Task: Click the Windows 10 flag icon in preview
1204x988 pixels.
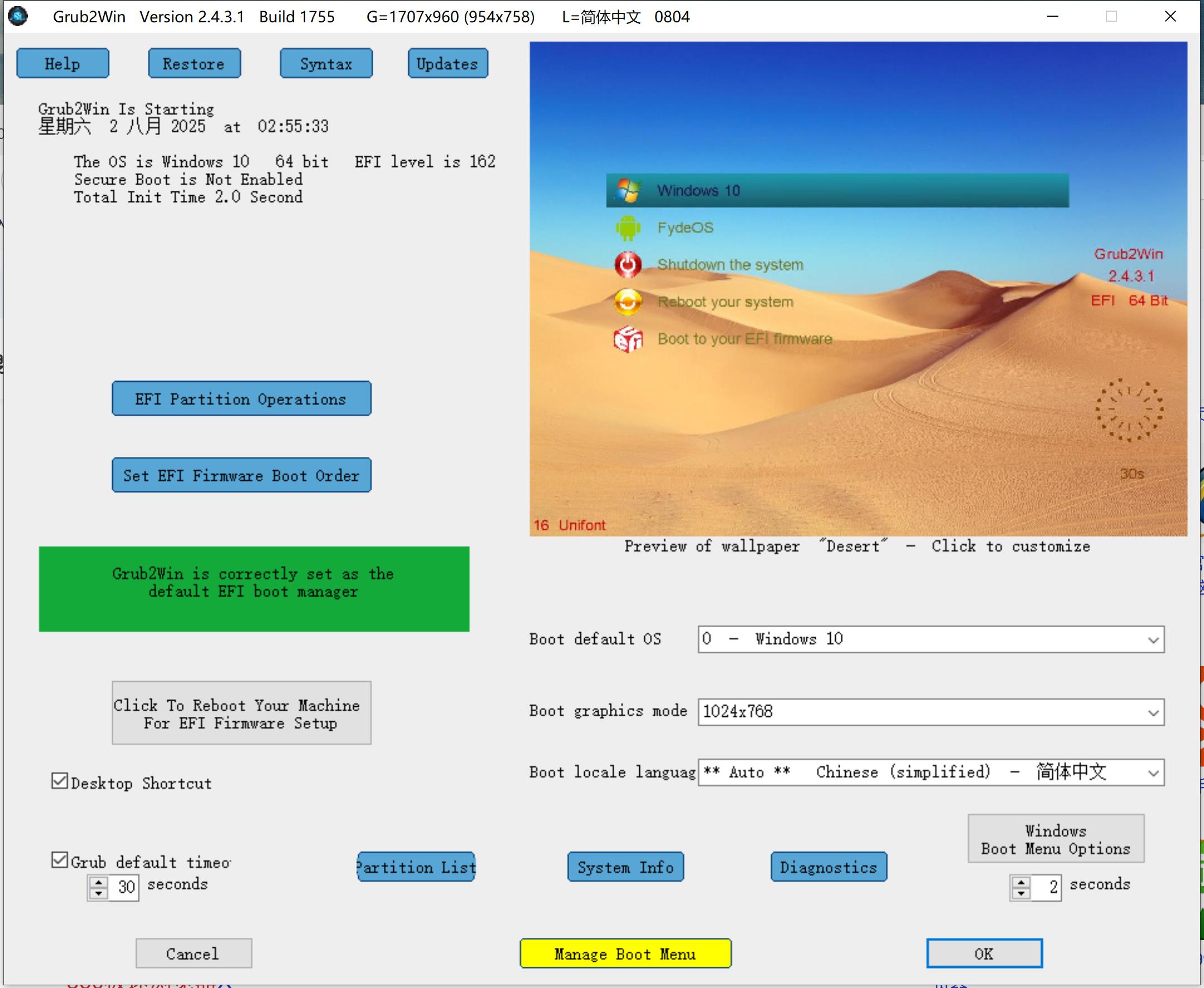Action: coord(628,190)
